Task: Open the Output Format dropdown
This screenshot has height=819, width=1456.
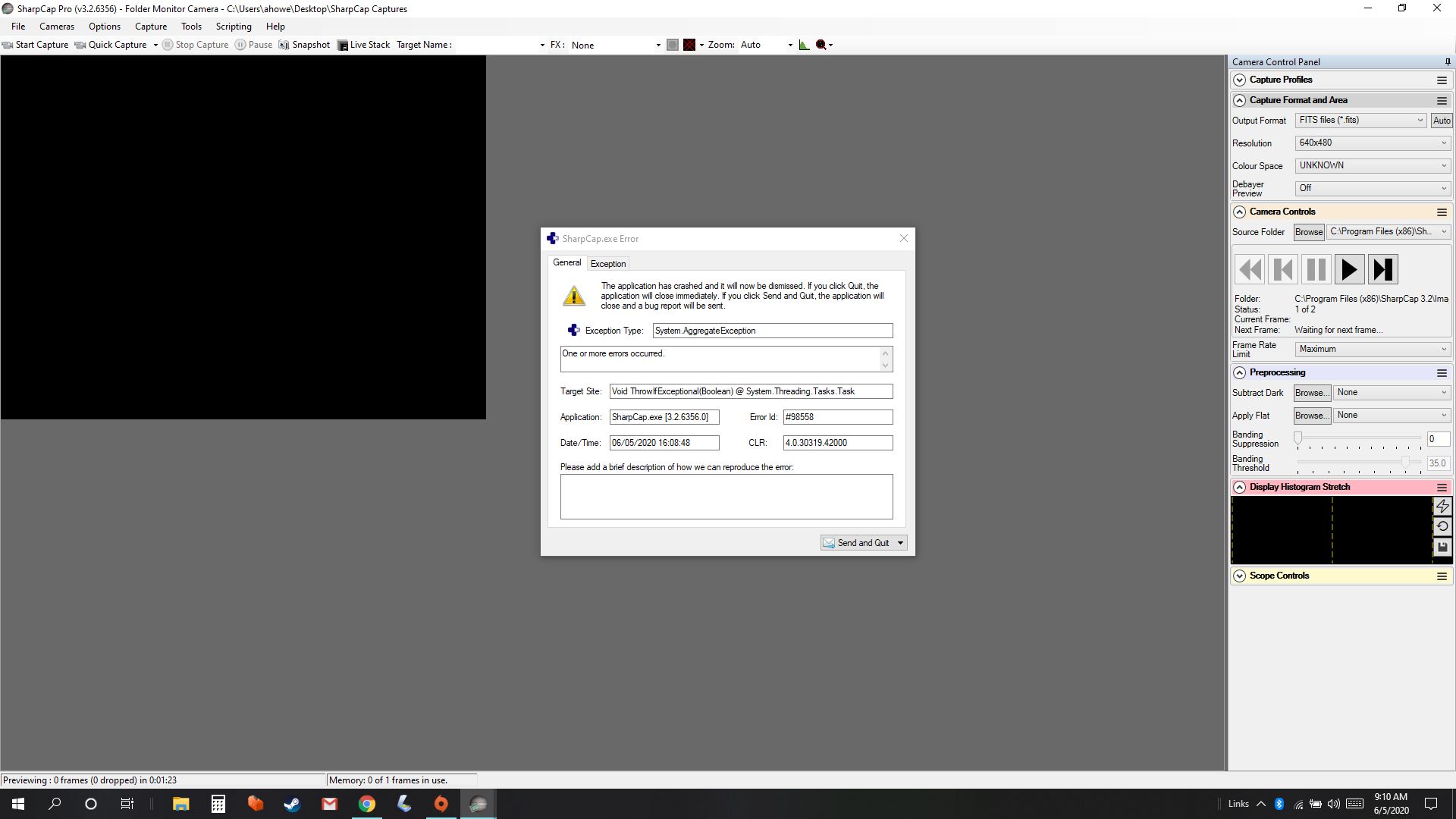Action: [1360, 121]
